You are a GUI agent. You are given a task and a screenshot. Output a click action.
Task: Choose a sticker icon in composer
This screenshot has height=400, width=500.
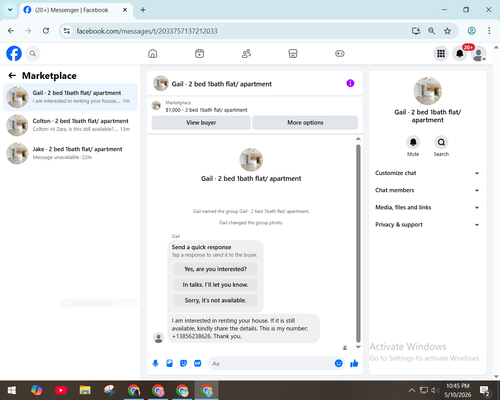coord(183,363)
